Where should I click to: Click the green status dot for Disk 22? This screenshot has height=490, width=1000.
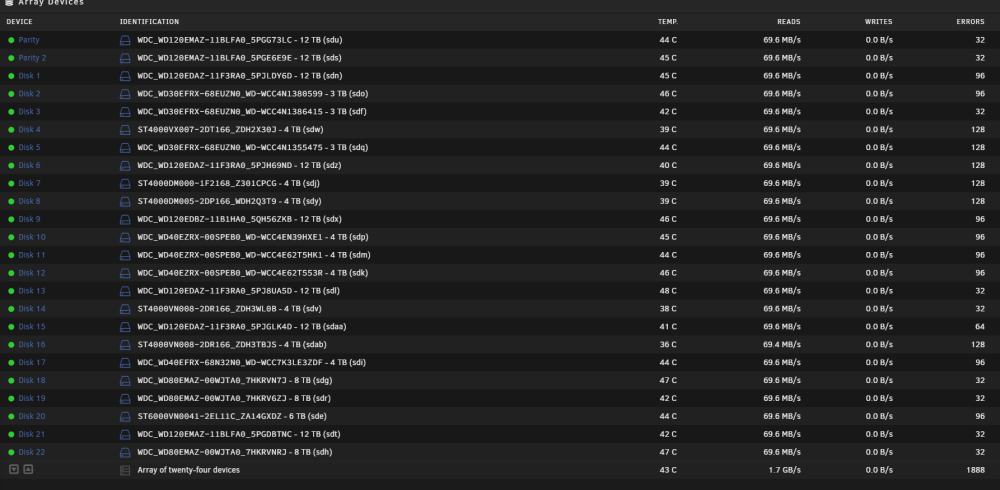(11, 452)
